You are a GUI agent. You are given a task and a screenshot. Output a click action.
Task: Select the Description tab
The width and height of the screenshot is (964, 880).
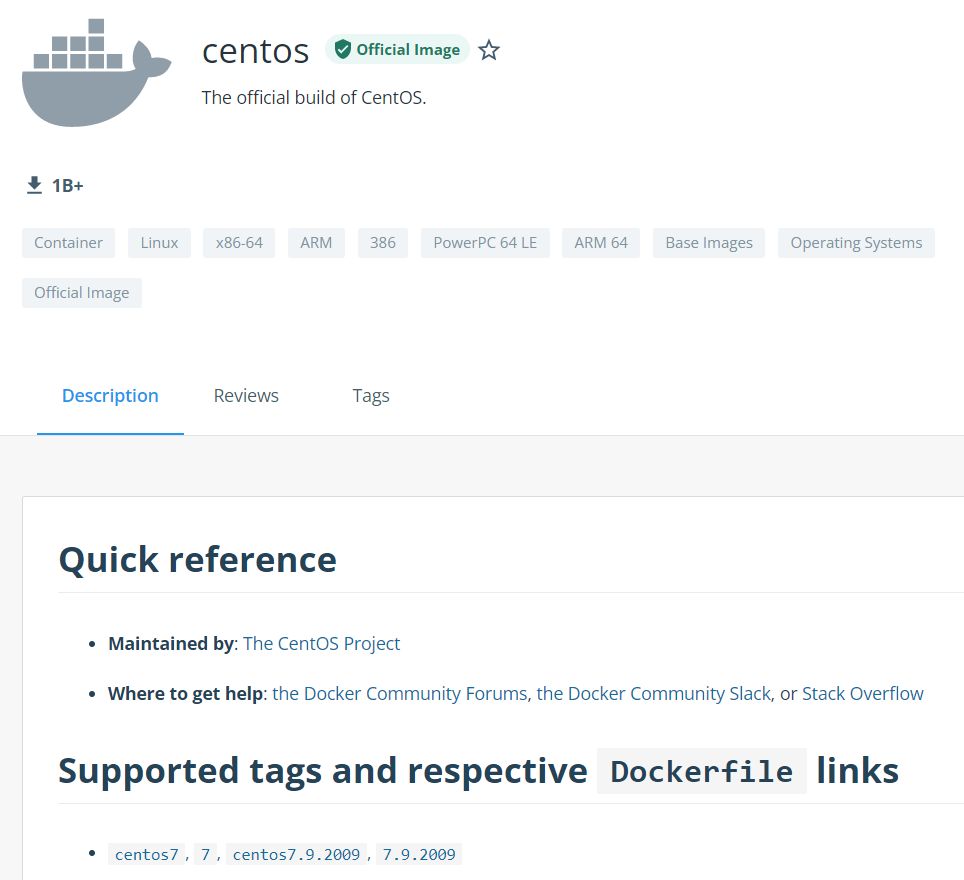tap(110, 395)
